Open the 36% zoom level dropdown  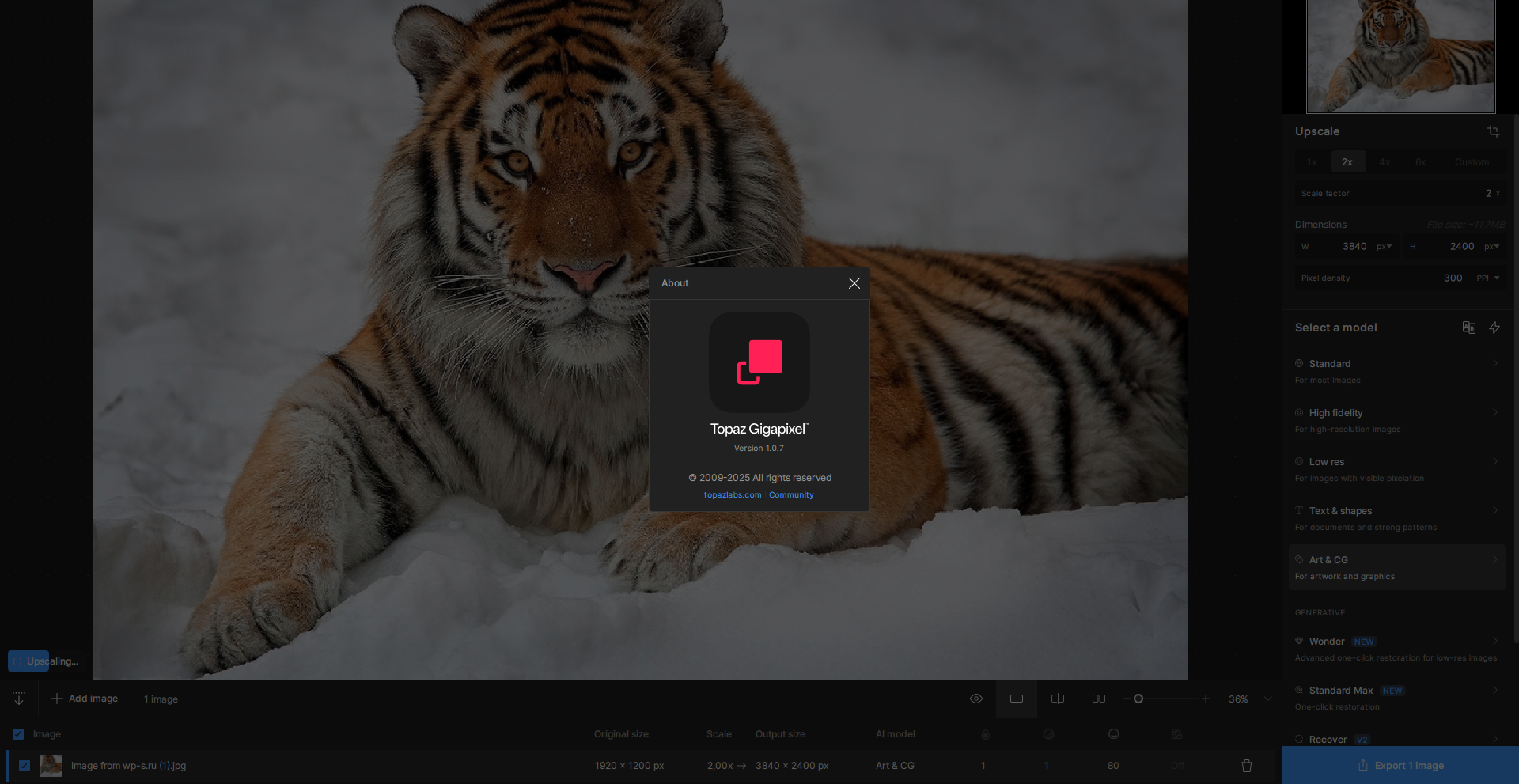(1267, 699)
